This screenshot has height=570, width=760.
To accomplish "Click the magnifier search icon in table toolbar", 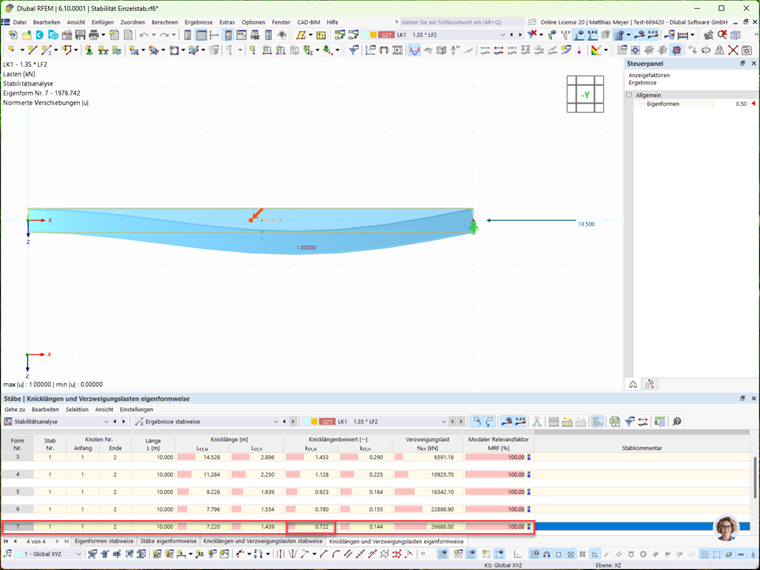I will [677, 422].
